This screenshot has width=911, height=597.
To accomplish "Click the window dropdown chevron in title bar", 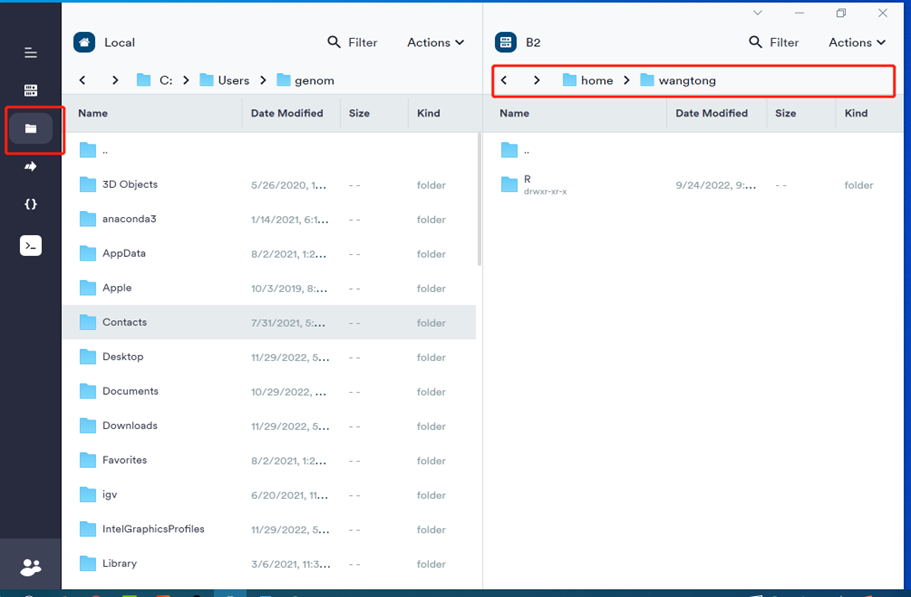I will click(x=758, y=13).
